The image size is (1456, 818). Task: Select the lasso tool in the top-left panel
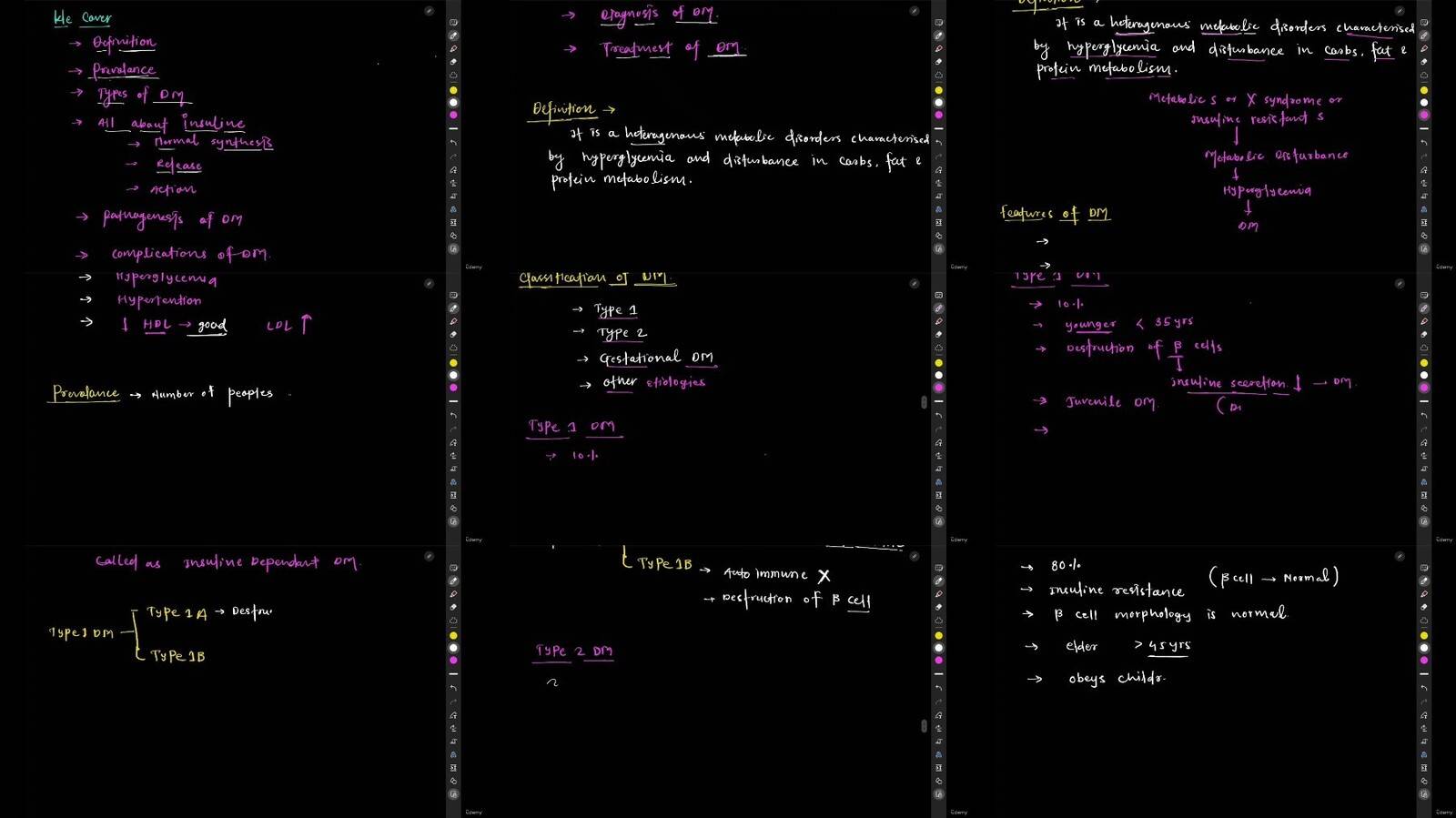click(x=453, y=76)
